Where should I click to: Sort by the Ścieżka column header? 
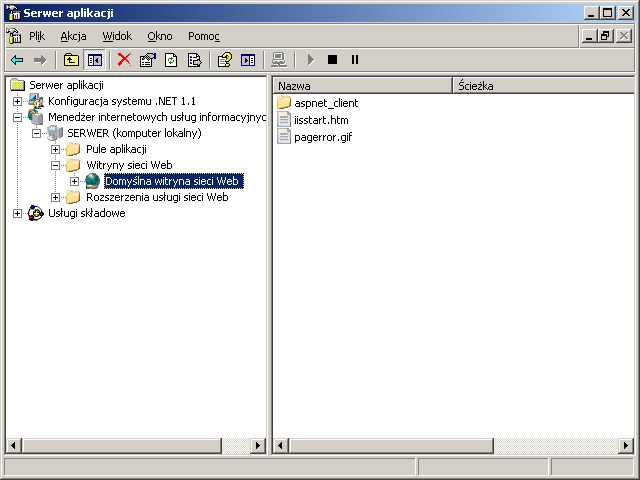click(x=544, y=86)
